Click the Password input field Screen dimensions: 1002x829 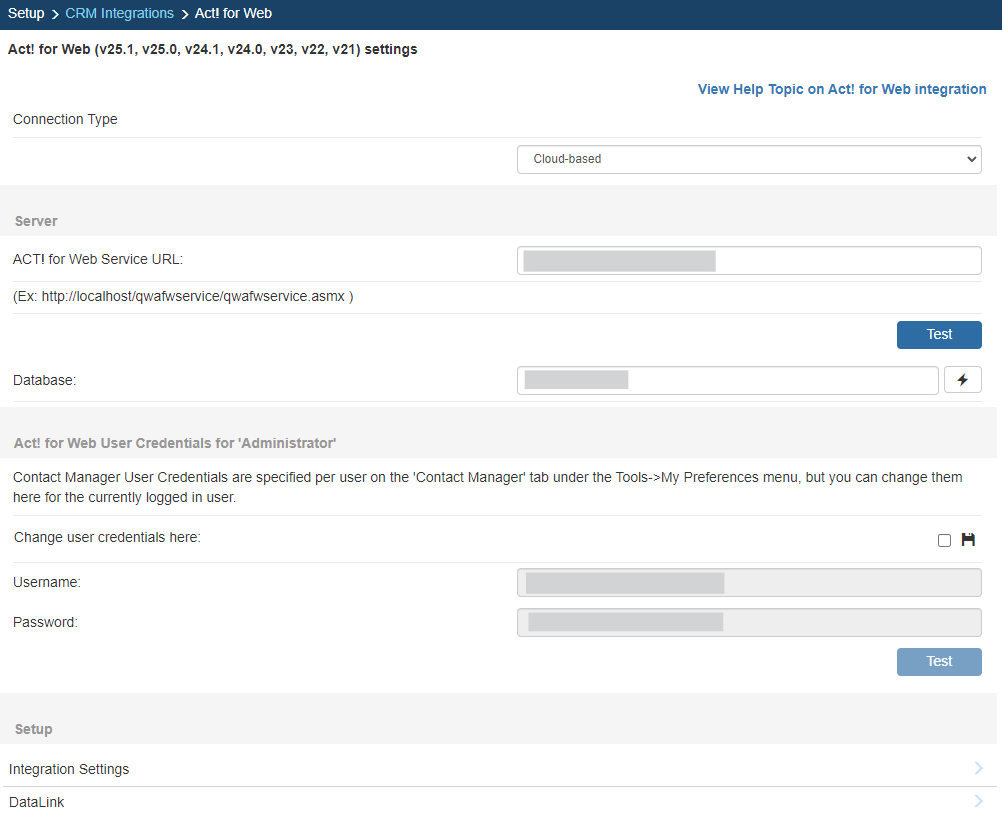click(748, 622)
